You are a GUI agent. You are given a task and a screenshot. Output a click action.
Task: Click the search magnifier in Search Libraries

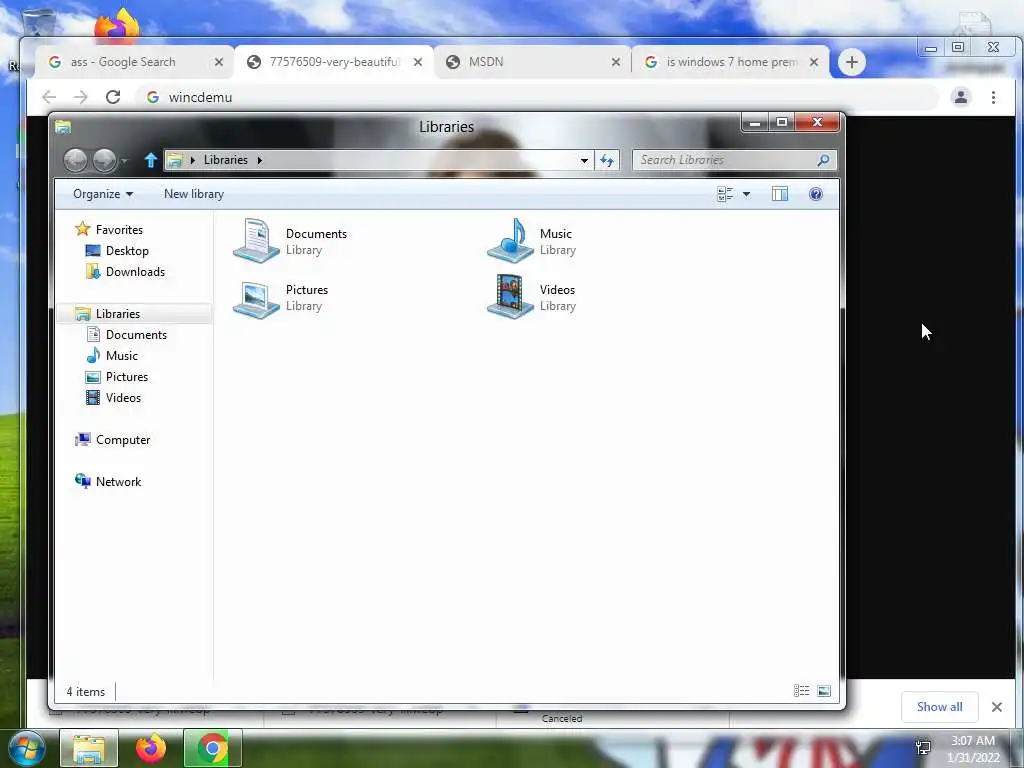click(x=823, y=160)
